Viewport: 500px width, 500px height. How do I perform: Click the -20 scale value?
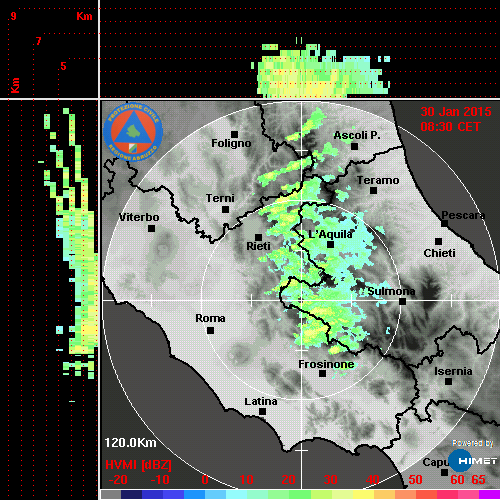pos(118,480)
